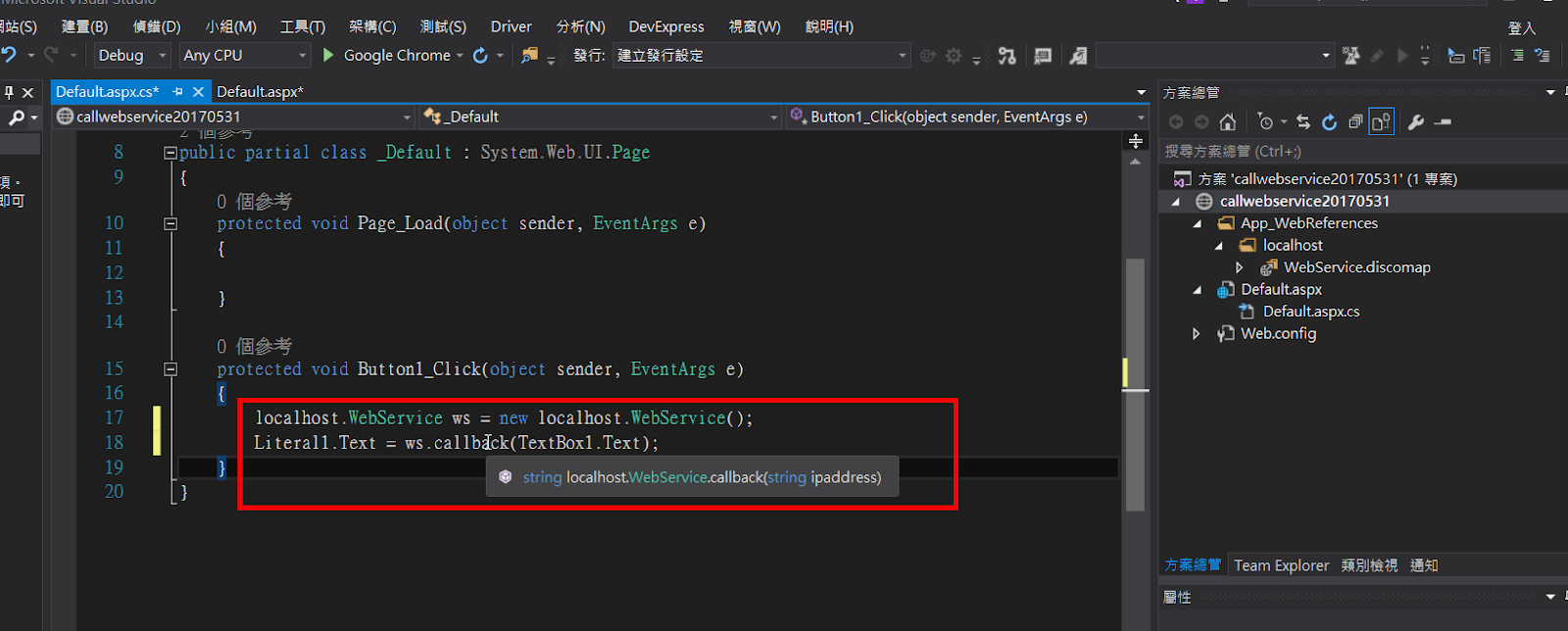Viewport: 1568px width, 631px height.
Task: Click the 登入 sign-in link
Action: [1522, 28]
